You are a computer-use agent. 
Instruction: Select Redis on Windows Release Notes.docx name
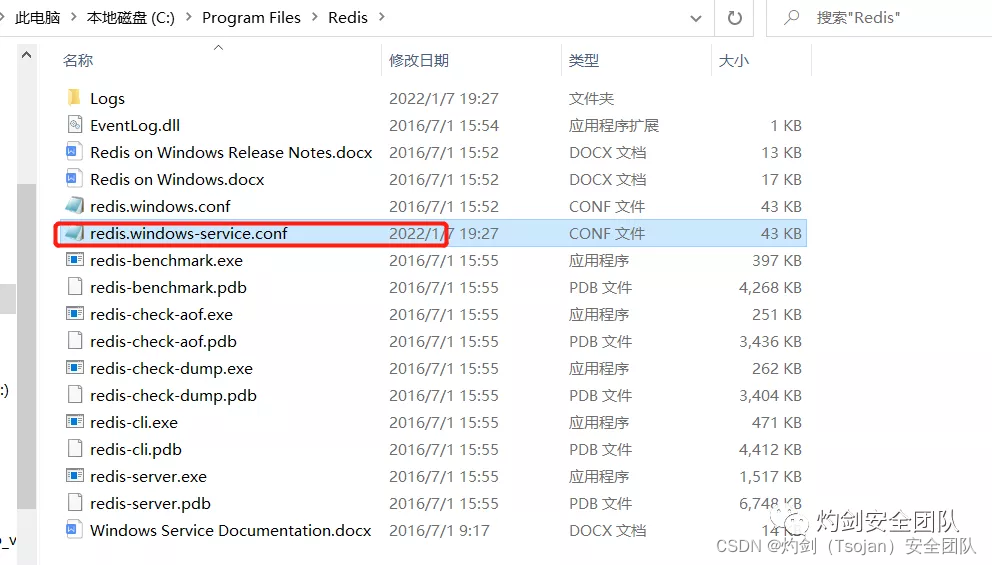(232, 152)
